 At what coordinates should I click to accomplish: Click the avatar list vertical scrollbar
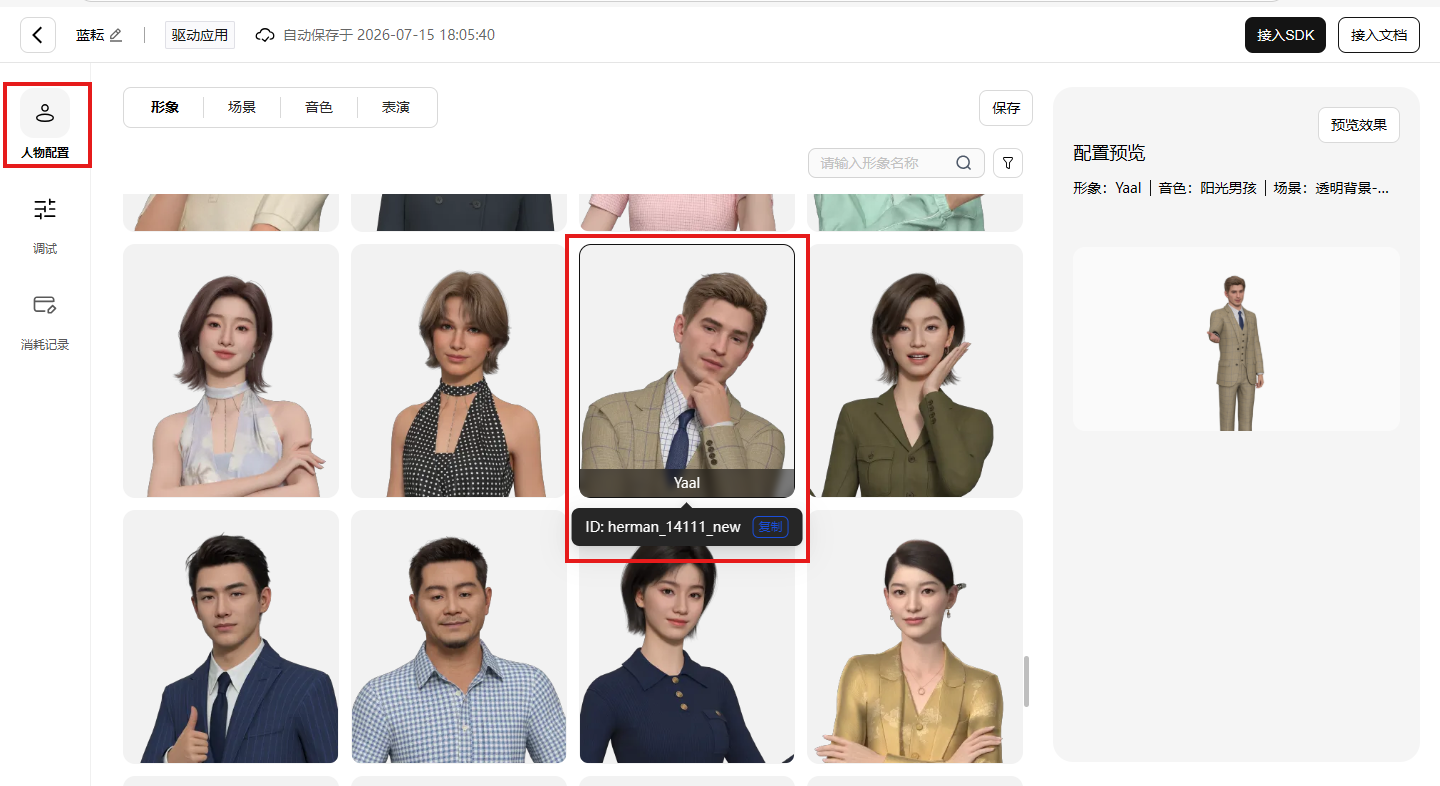pyautogui.click(x=1025, y=681)
